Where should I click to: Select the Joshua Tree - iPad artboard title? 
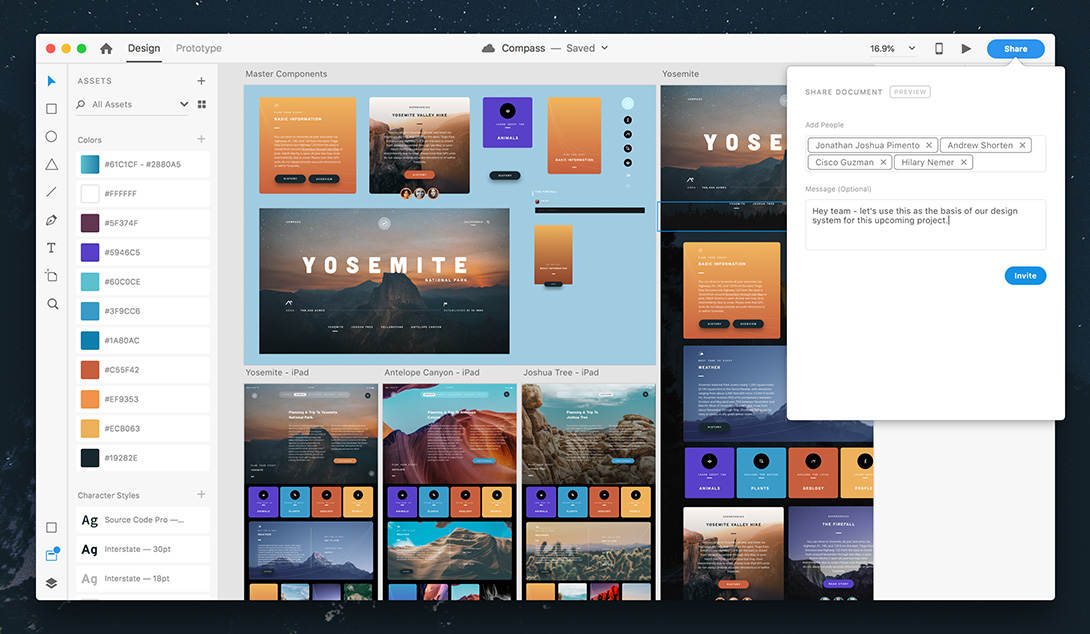pos(561,373)
